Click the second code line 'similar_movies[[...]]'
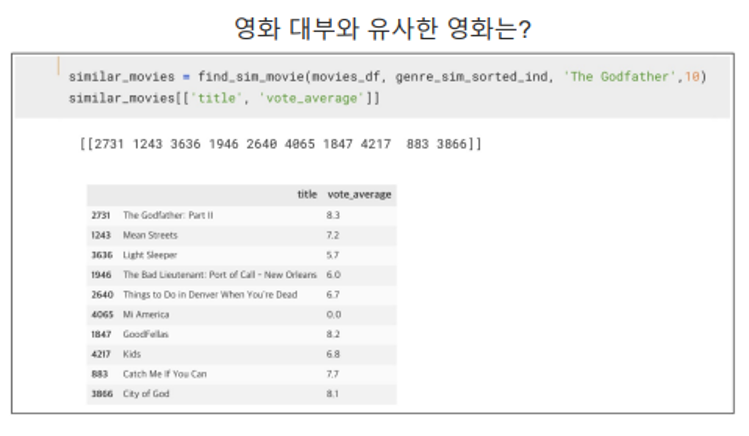 (224, 98)
